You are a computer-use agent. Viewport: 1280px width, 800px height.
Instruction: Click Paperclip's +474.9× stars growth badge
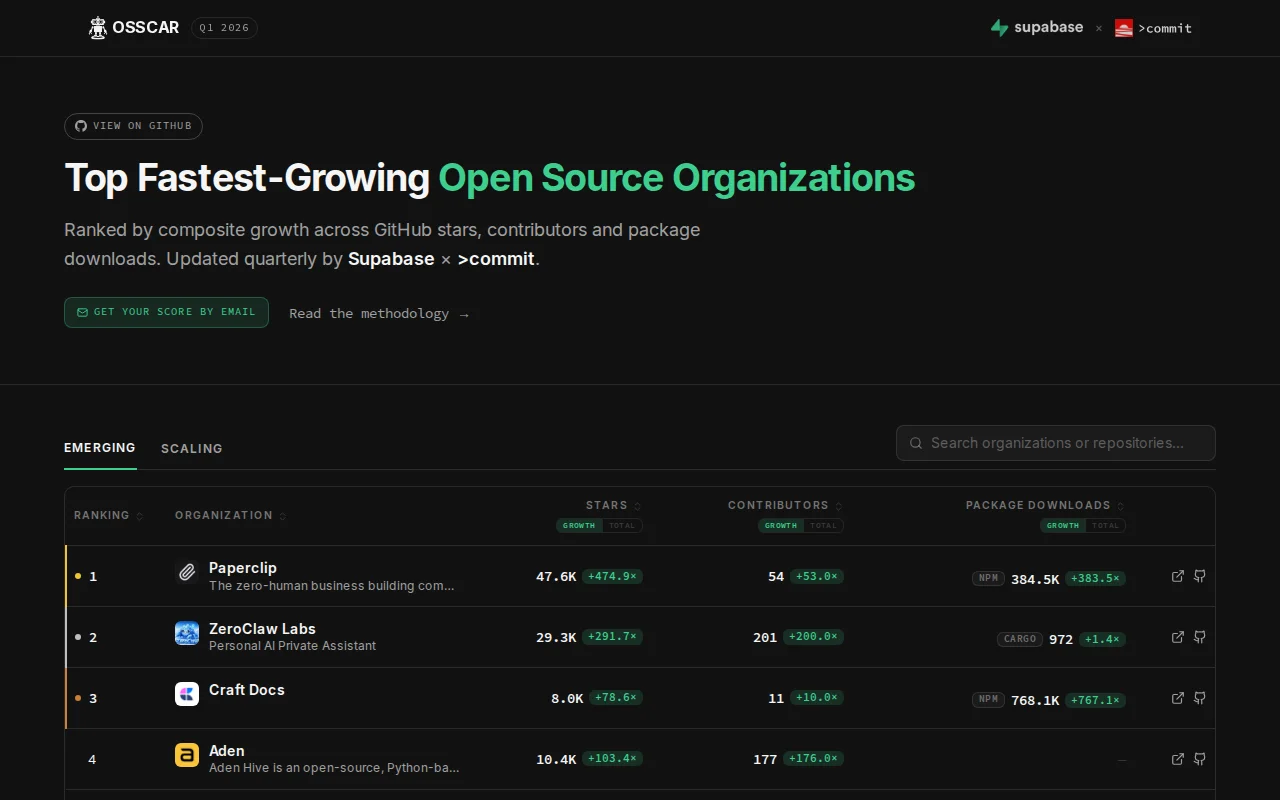[x=612, y=576]
